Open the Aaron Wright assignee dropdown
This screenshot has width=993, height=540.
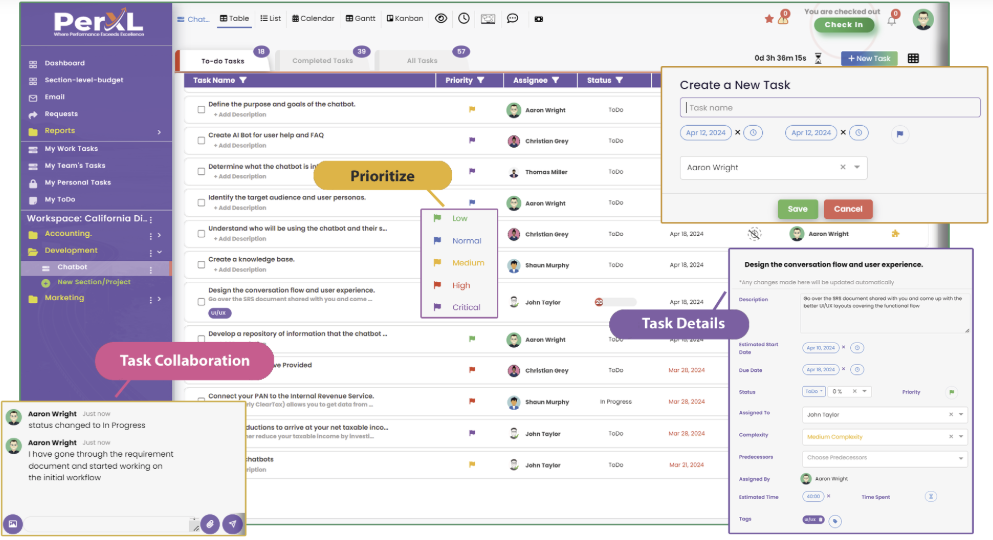pyautogui.click(x=859, y=168)
